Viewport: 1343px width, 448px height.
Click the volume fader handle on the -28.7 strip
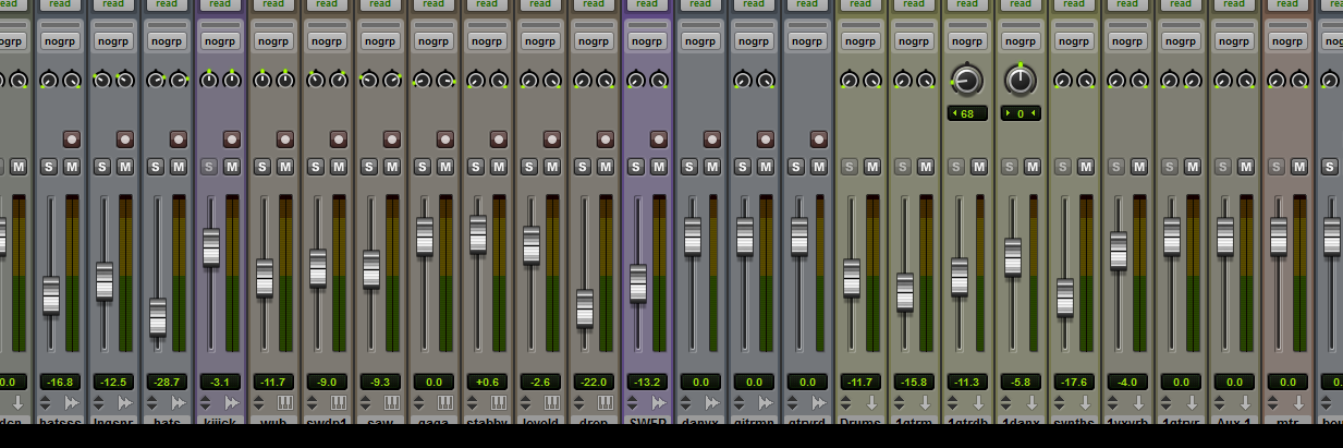158,317
